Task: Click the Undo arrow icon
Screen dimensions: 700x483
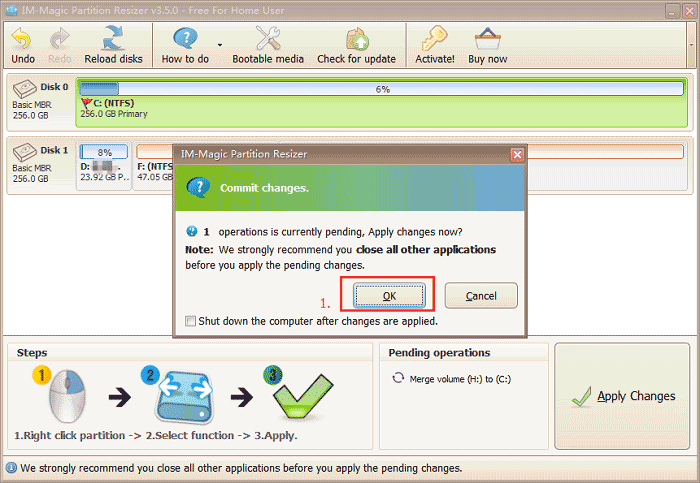Action: tap(21, 38)
